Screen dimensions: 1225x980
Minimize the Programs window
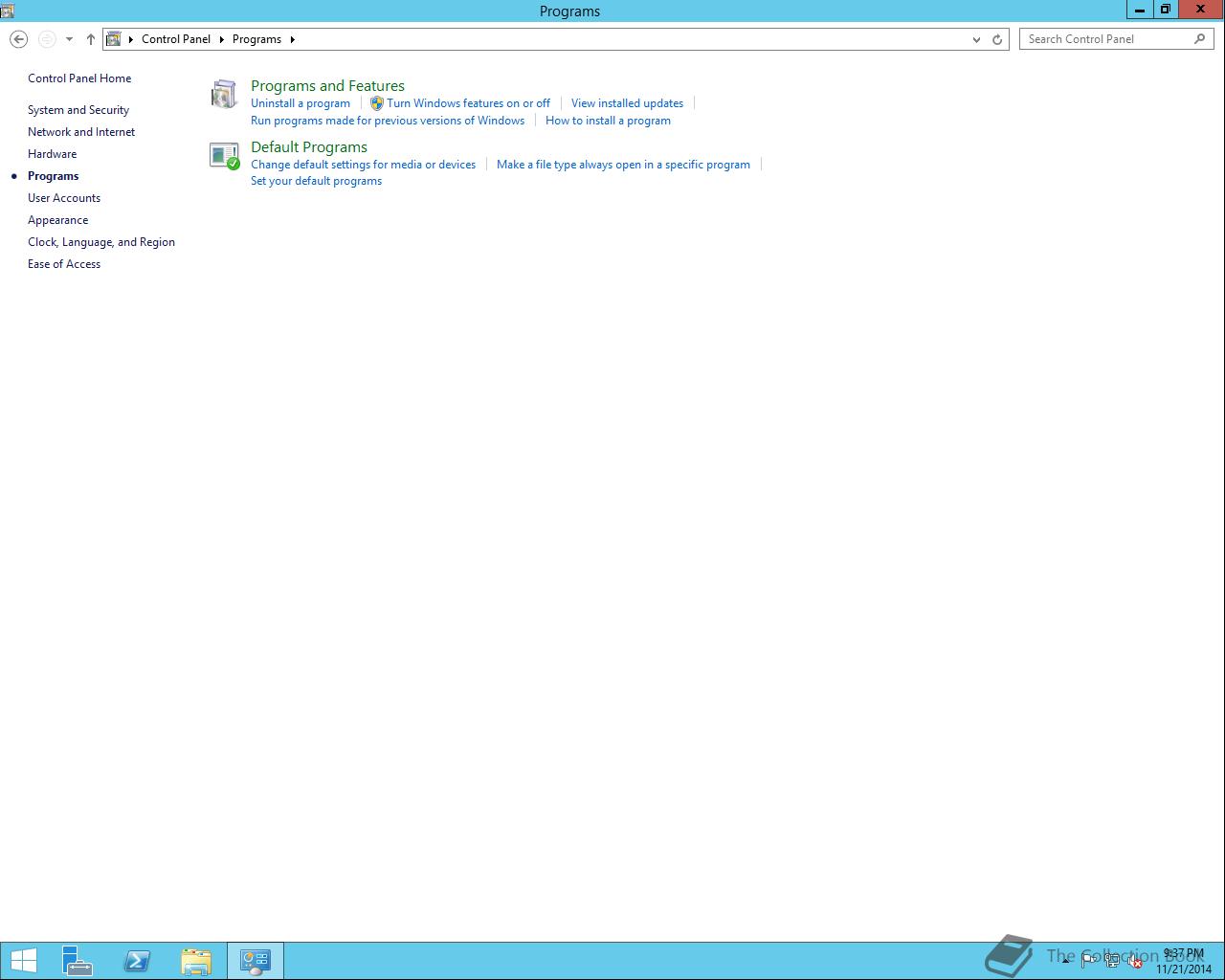click(1139, 10)
